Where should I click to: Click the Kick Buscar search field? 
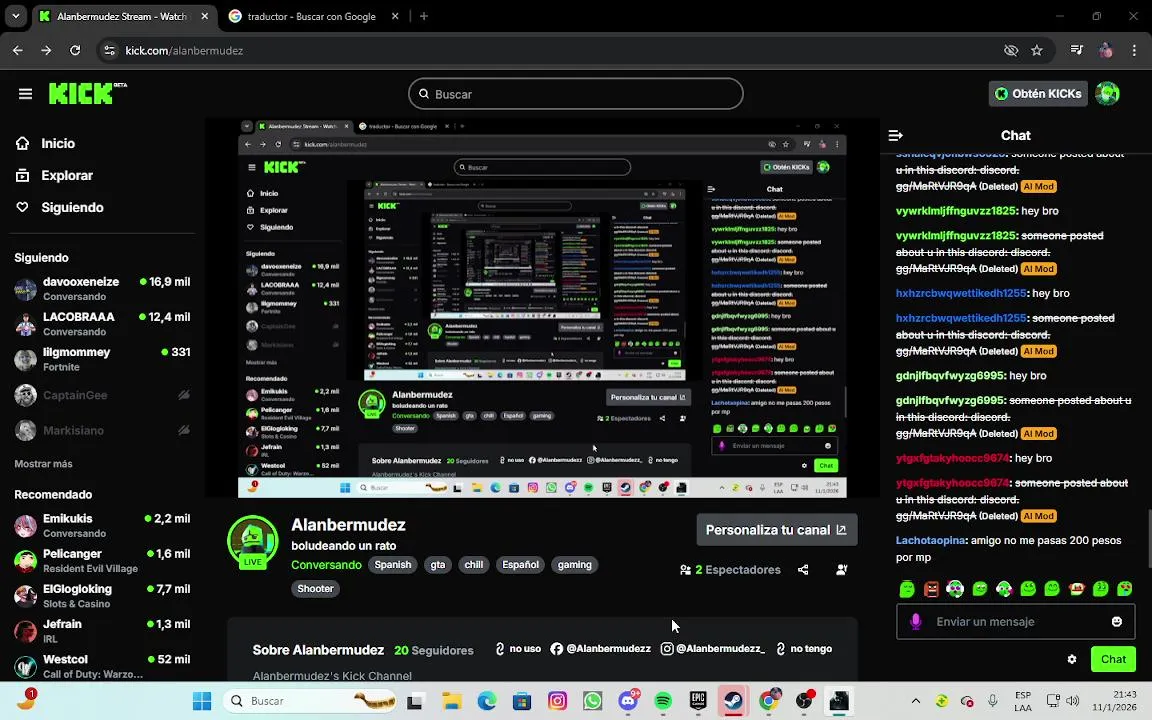coord(575,94)
